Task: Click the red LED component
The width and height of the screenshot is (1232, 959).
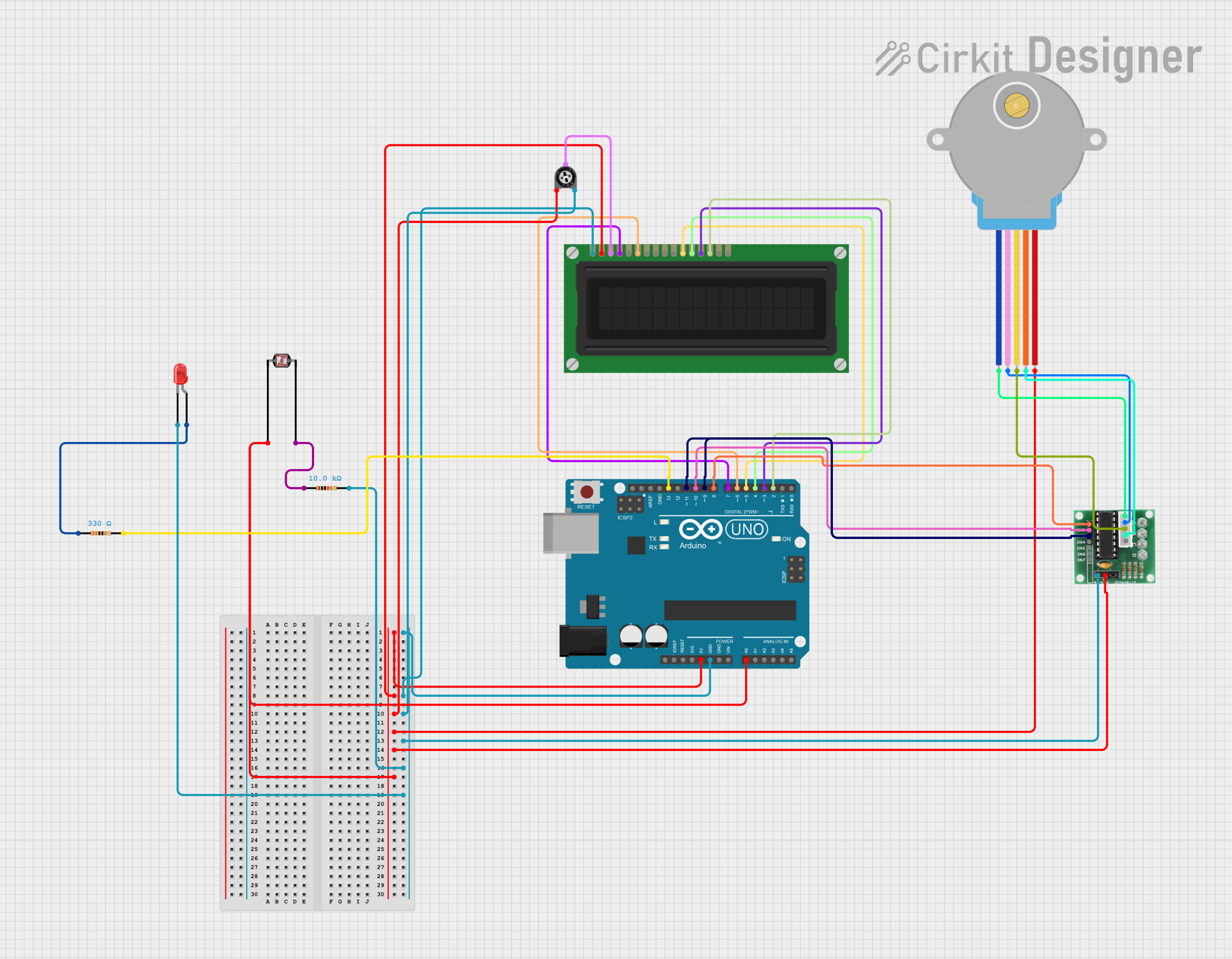Action: point(180,374)
